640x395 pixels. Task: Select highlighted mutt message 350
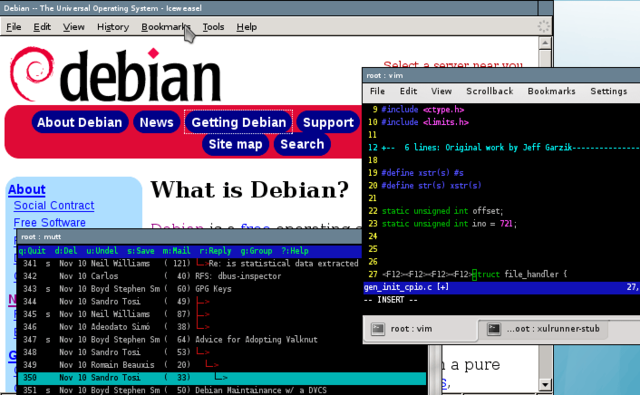222,377
